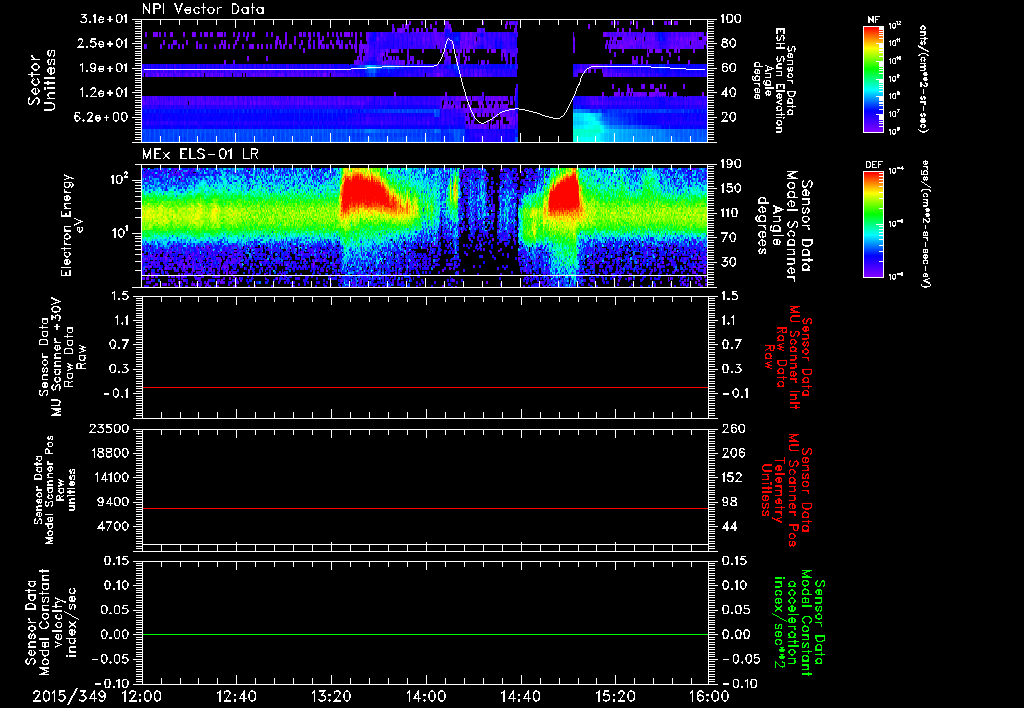Viewport: 1024px width, 708px height.
Task: Click the 1.9e+01 sector tick label
Action: (104, 68)
